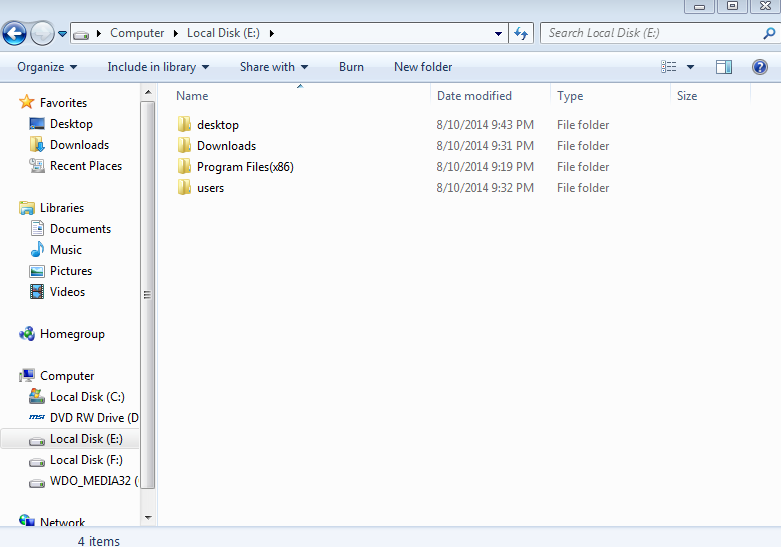Click the drive icon in address bar

pos(81,34)
